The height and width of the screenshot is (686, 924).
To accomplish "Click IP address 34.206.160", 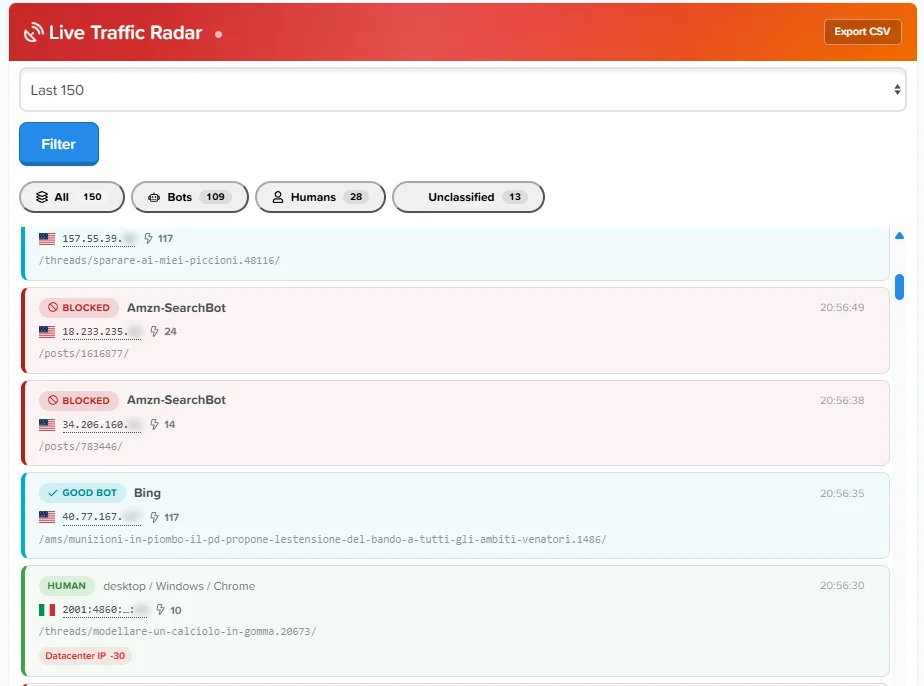I will point(101,424).
